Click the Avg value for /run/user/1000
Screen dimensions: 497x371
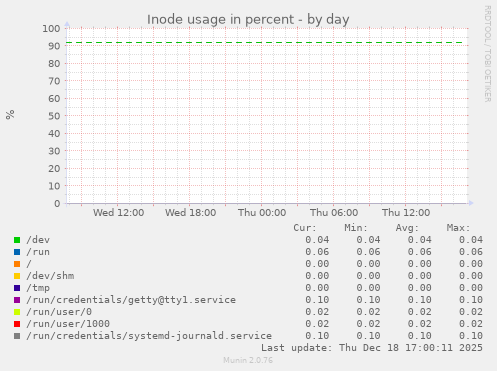point(419,324)
